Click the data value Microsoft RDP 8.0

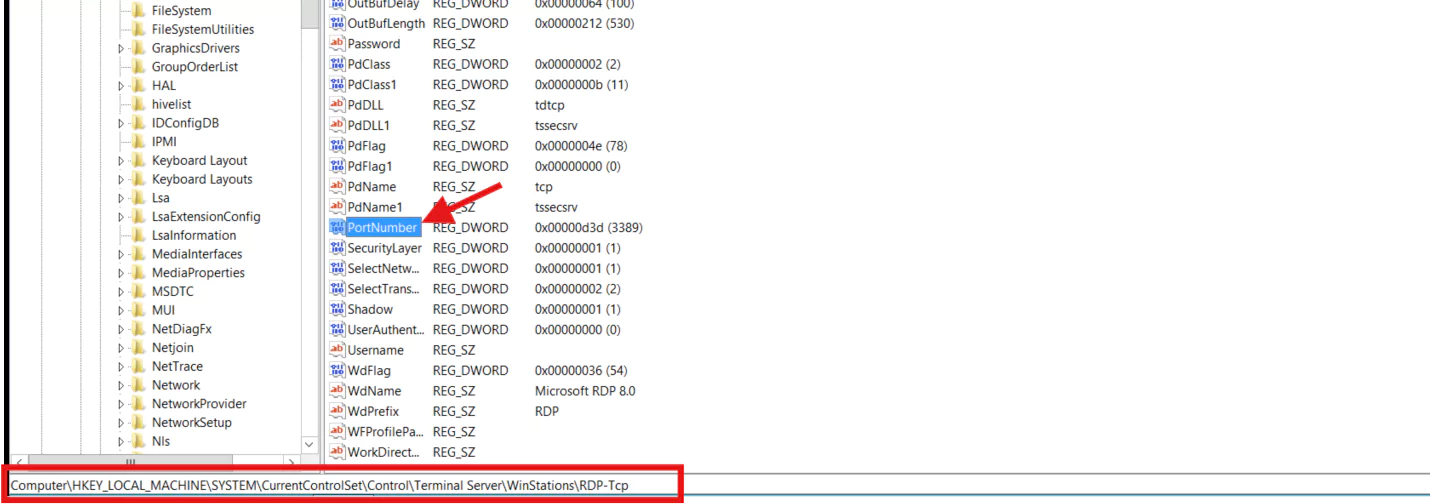coord(585,391)
